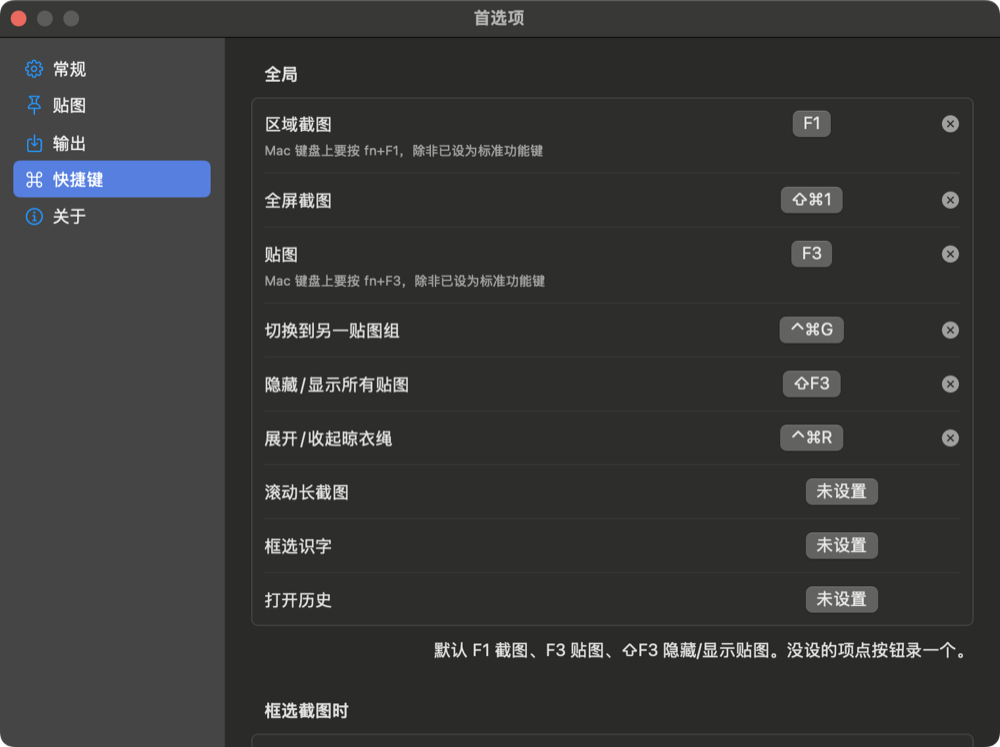Click the fn+F3 hint under 贴图

click(405, 281)
